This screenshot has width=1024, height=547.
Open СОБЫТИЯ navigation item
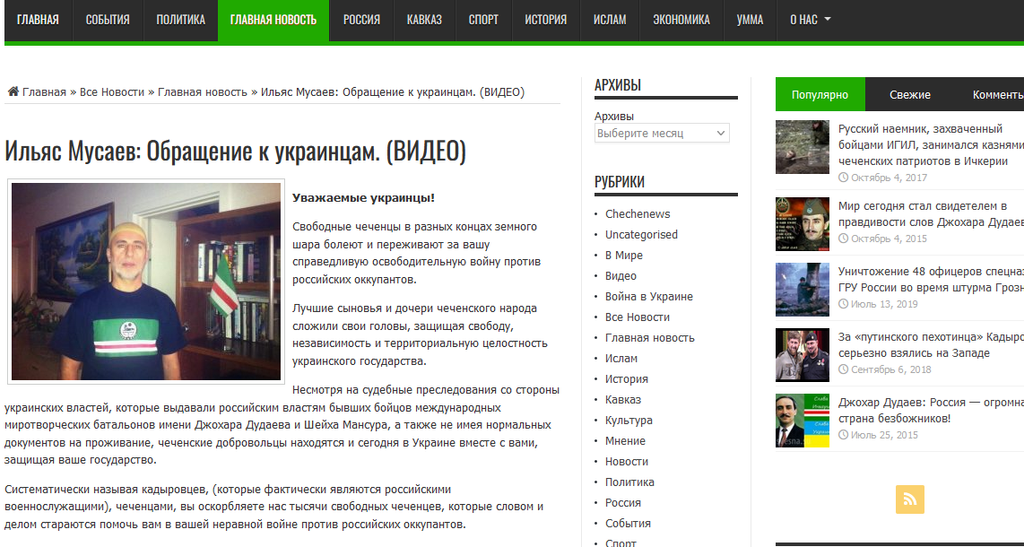107,20
